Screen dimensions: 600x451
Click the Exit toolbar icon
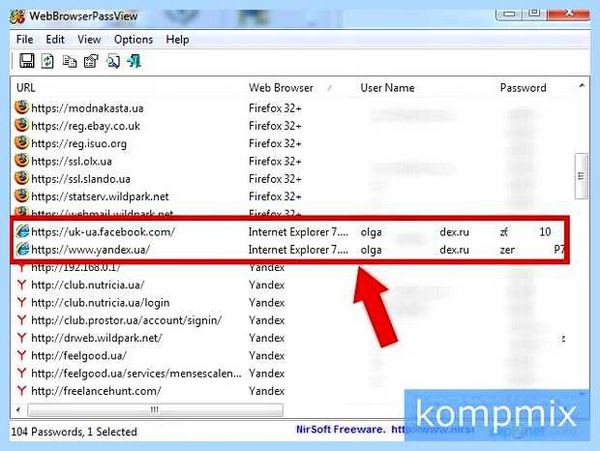(x=134, y=61)
